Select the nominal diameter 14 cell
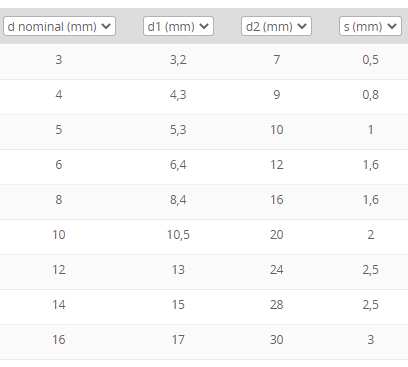This screenshot has width=408, height=367. [x=59, y=305]
